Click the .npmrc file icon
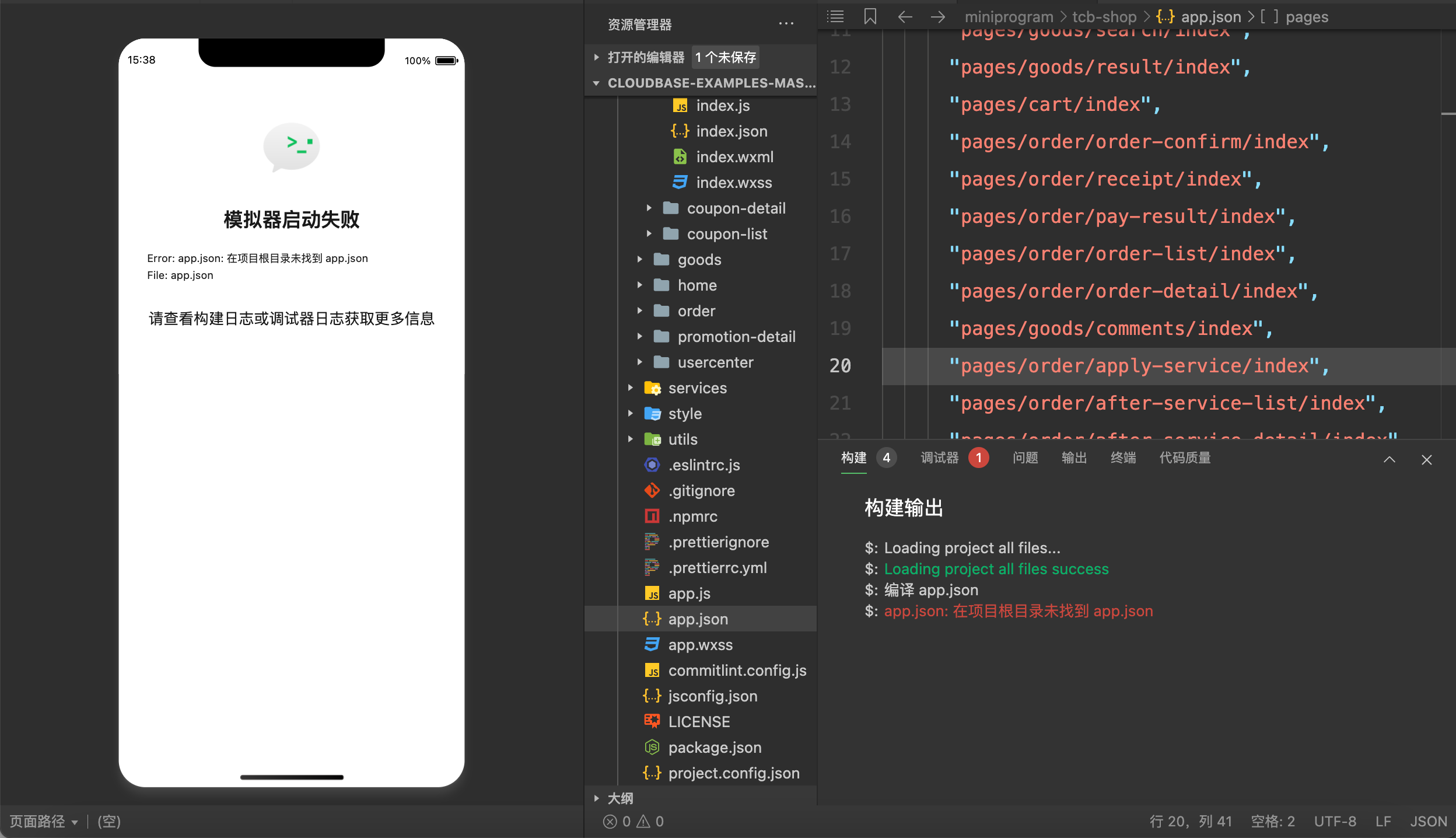 pyautogui.click(x=652, y=516)
